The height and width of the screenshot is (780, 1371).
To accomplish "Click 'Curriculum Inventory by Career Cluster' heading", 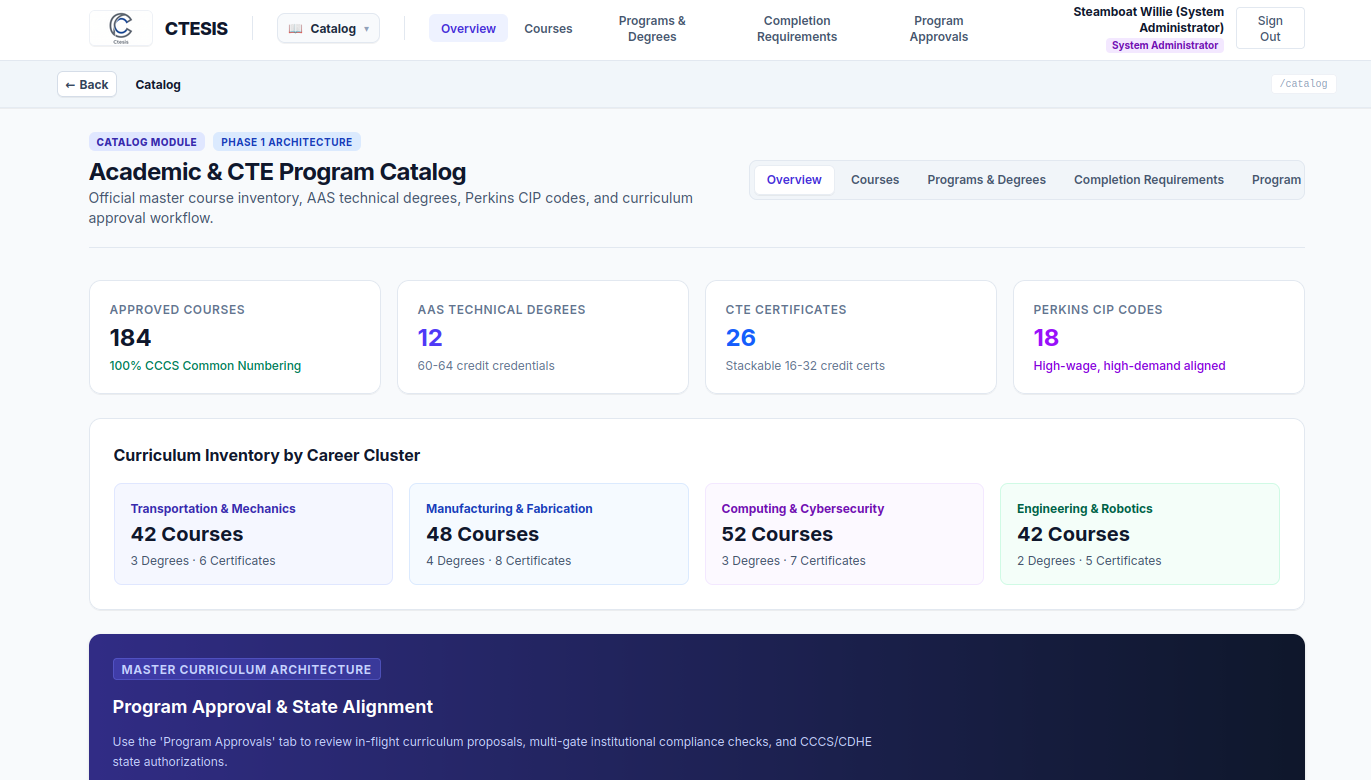I will [x=267, y=455].
